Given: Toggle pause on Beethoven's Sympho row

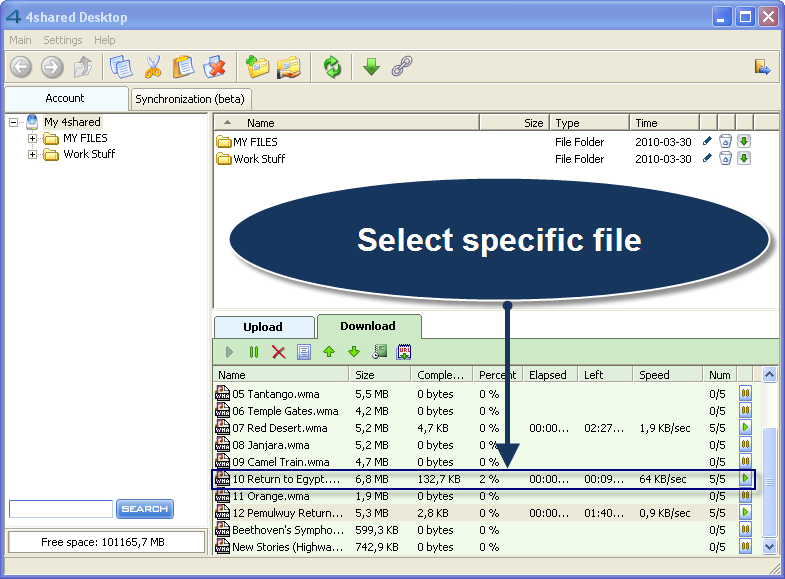Looking at the screenshot, I should (745, 529).
